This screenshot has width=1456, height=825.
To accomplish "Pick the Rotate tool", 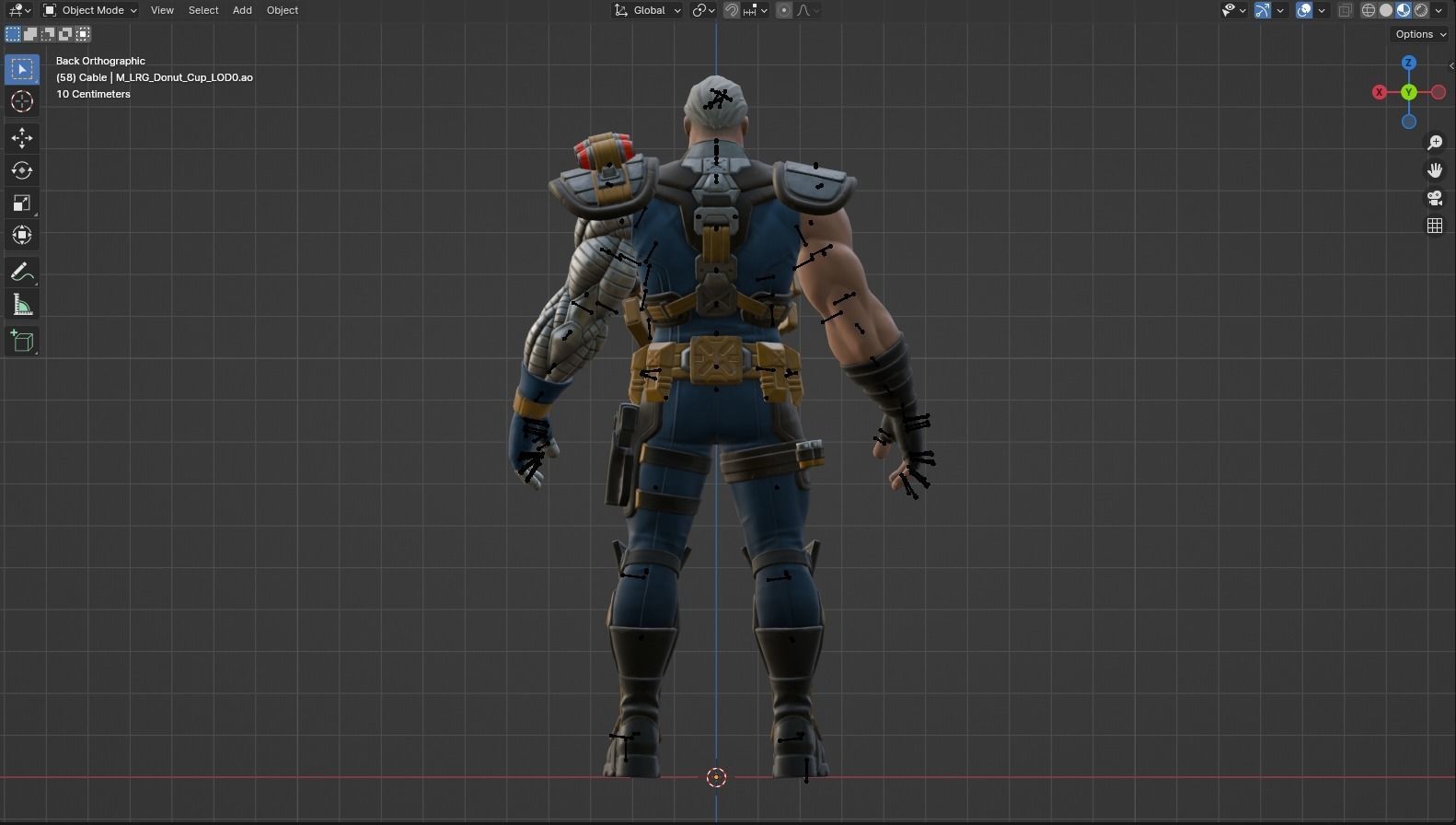I will (x=22, y=170).
